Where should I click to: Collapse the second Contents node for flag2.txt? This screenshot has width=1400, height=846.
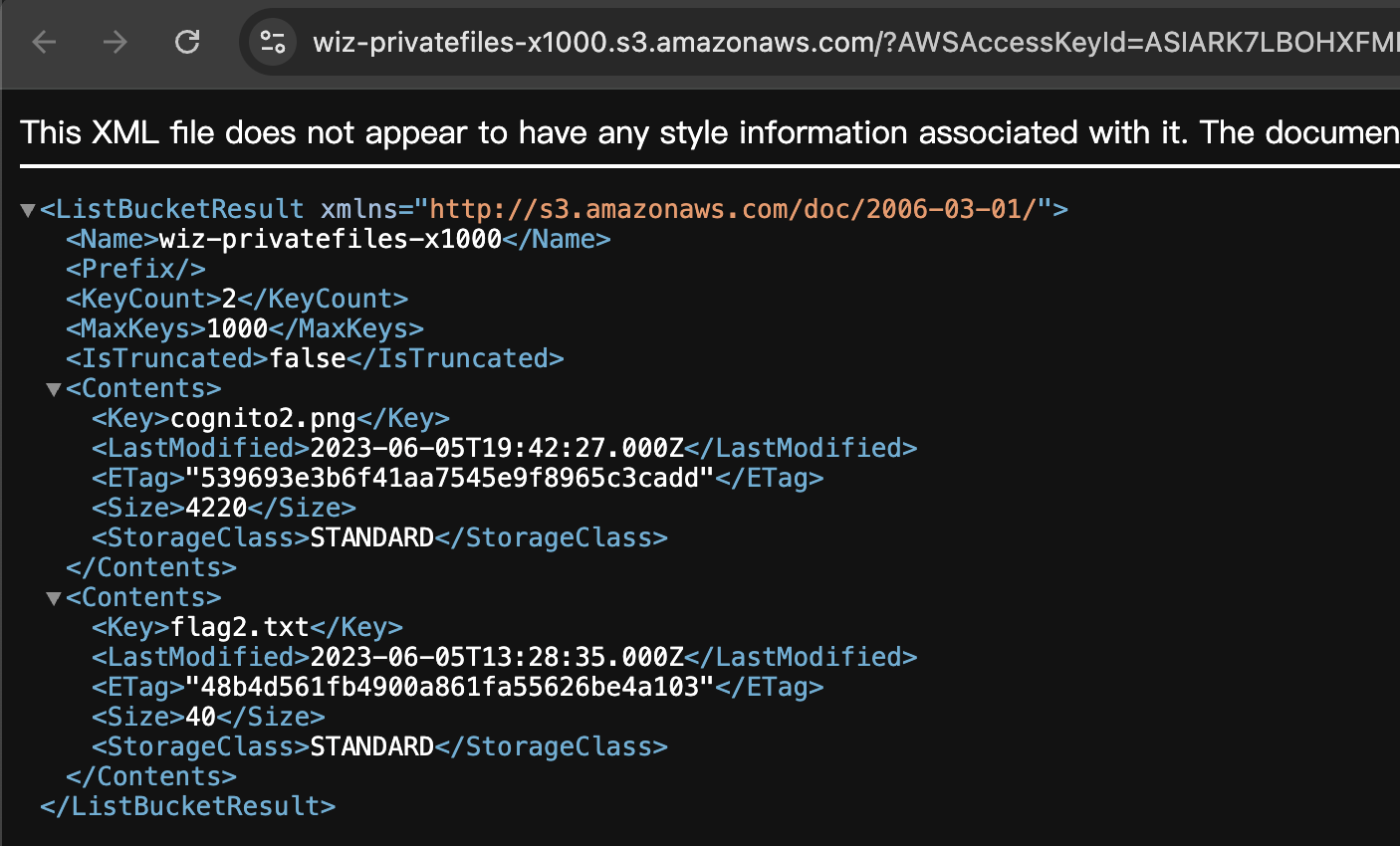[x=54, y=598]
